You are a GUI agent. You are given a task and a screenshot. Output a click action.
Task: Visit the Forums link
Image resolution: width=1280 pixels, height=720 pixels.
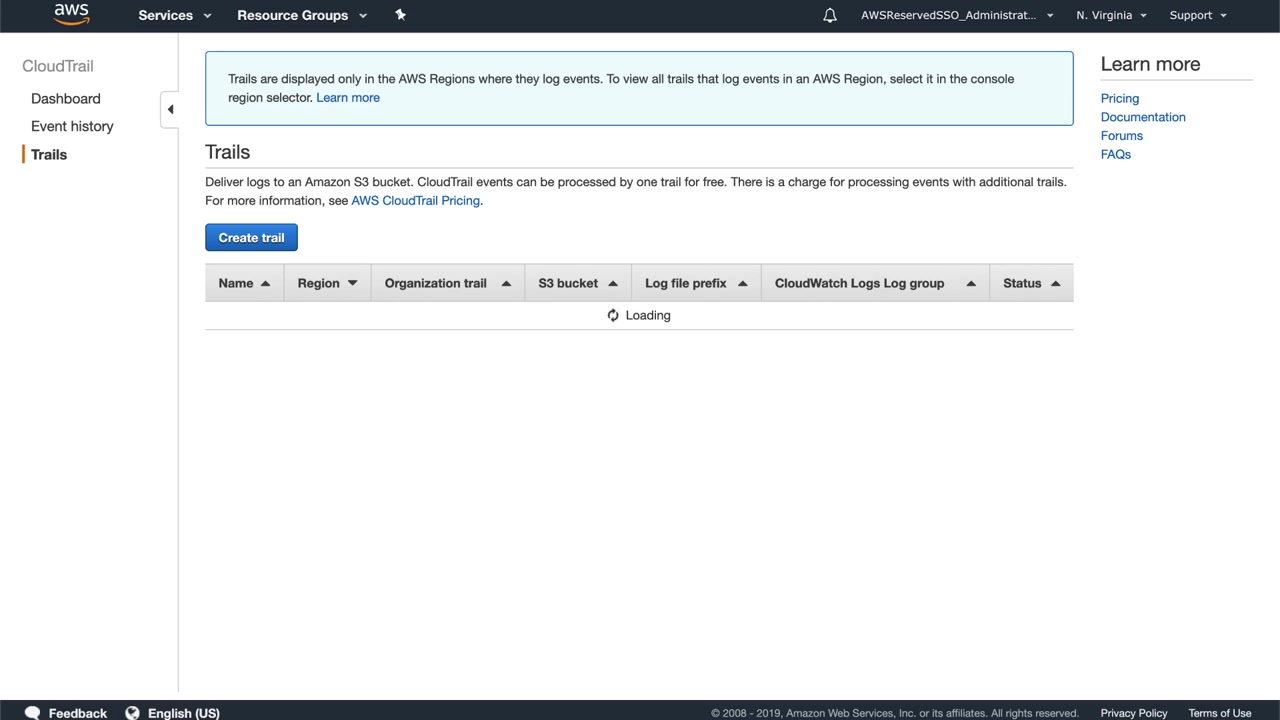pos(1122,136)
